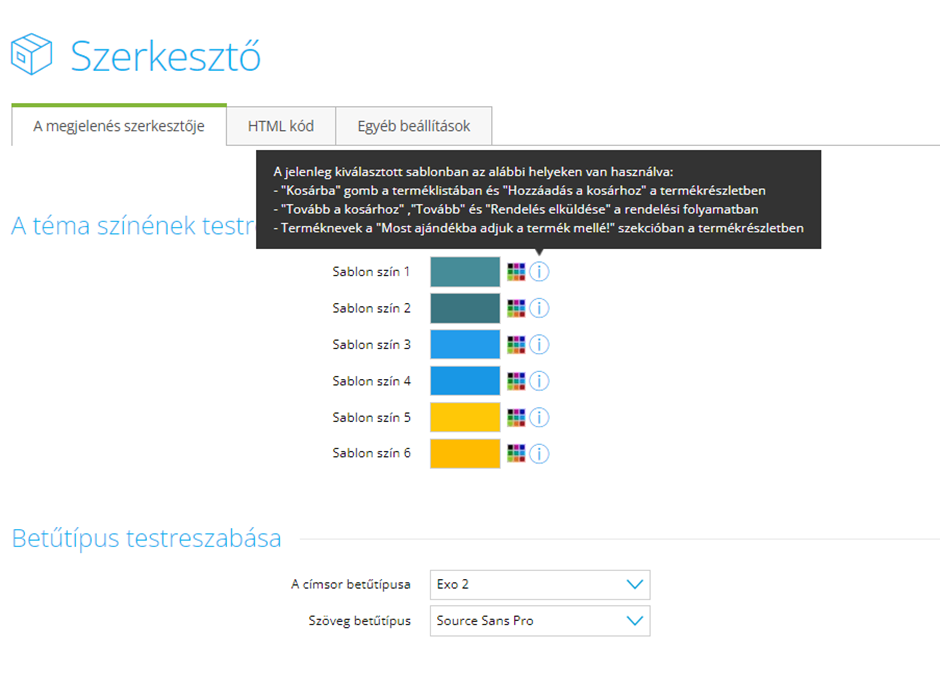940x674 pixels.
Task: Click the info icon next to Sablon szín 2
Action: 539,308
